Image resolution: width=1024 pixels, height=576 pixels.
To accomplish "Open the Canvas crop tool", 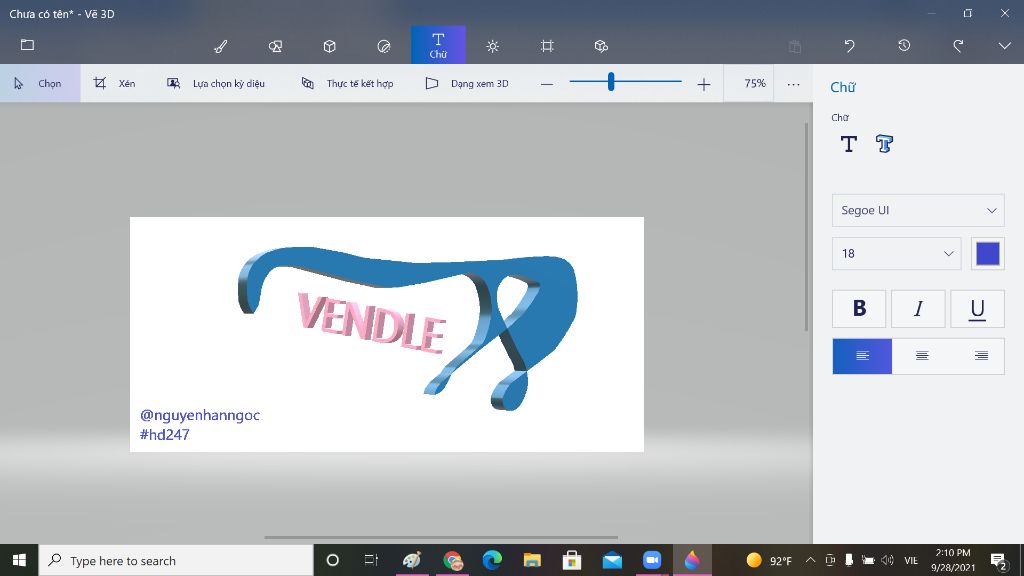I will 547,46.
